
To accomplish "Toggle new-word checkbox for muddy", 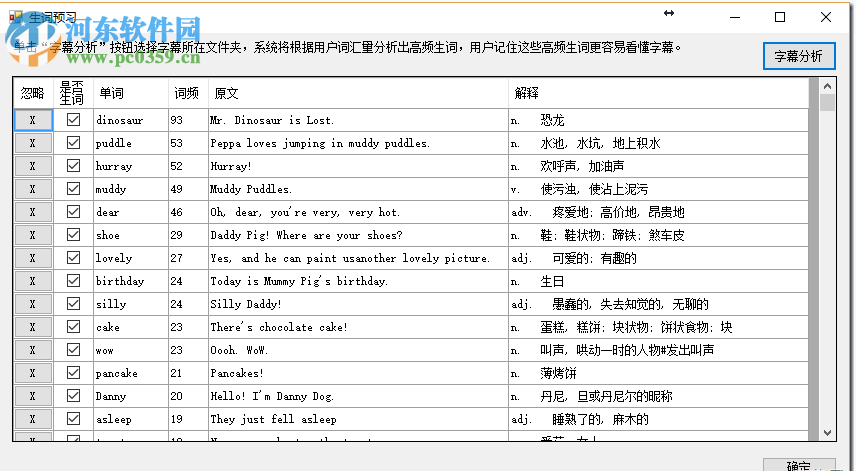I will pos(73,188).
